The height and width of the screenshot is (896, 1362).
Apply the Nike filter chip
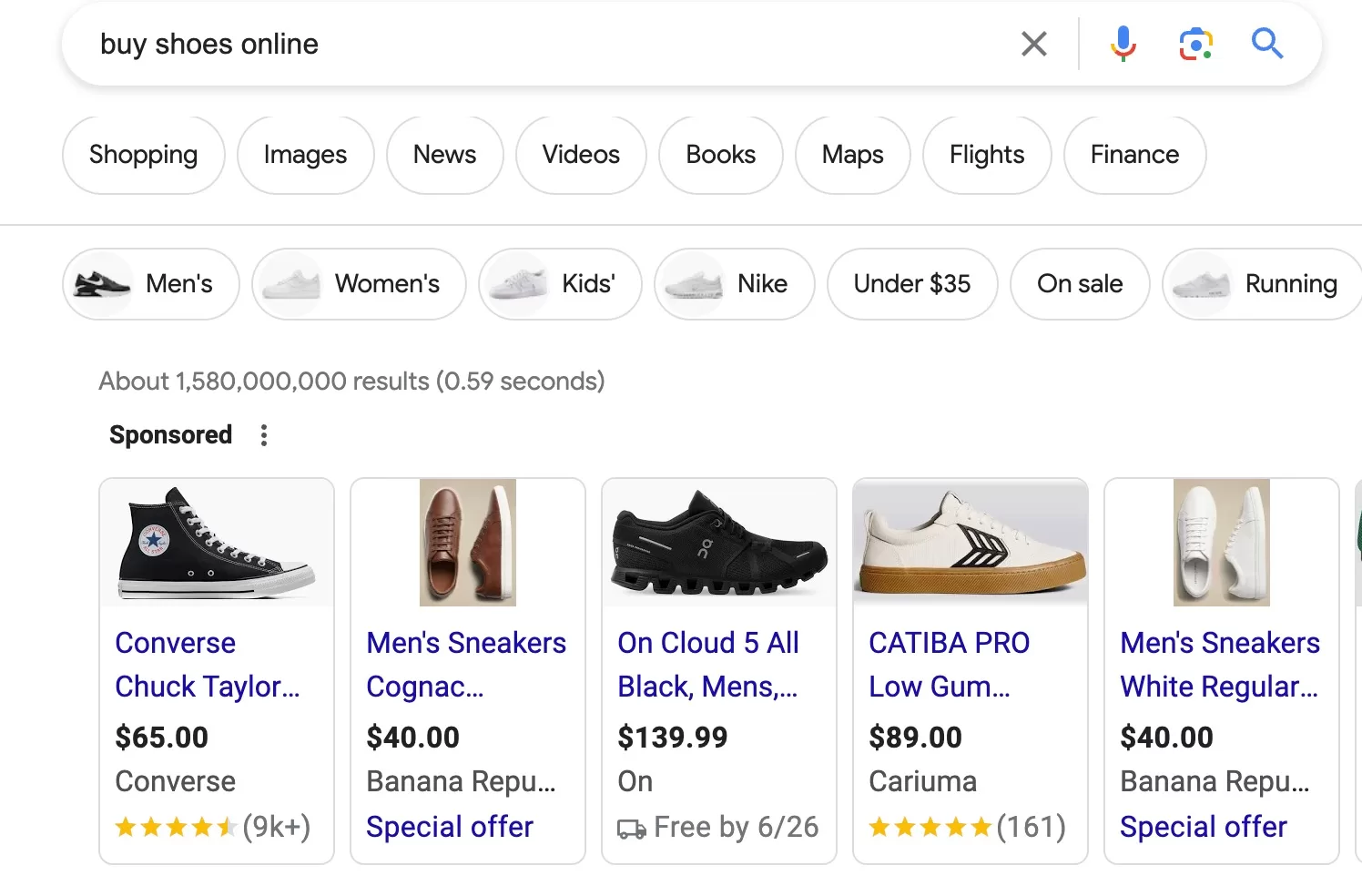734,284
